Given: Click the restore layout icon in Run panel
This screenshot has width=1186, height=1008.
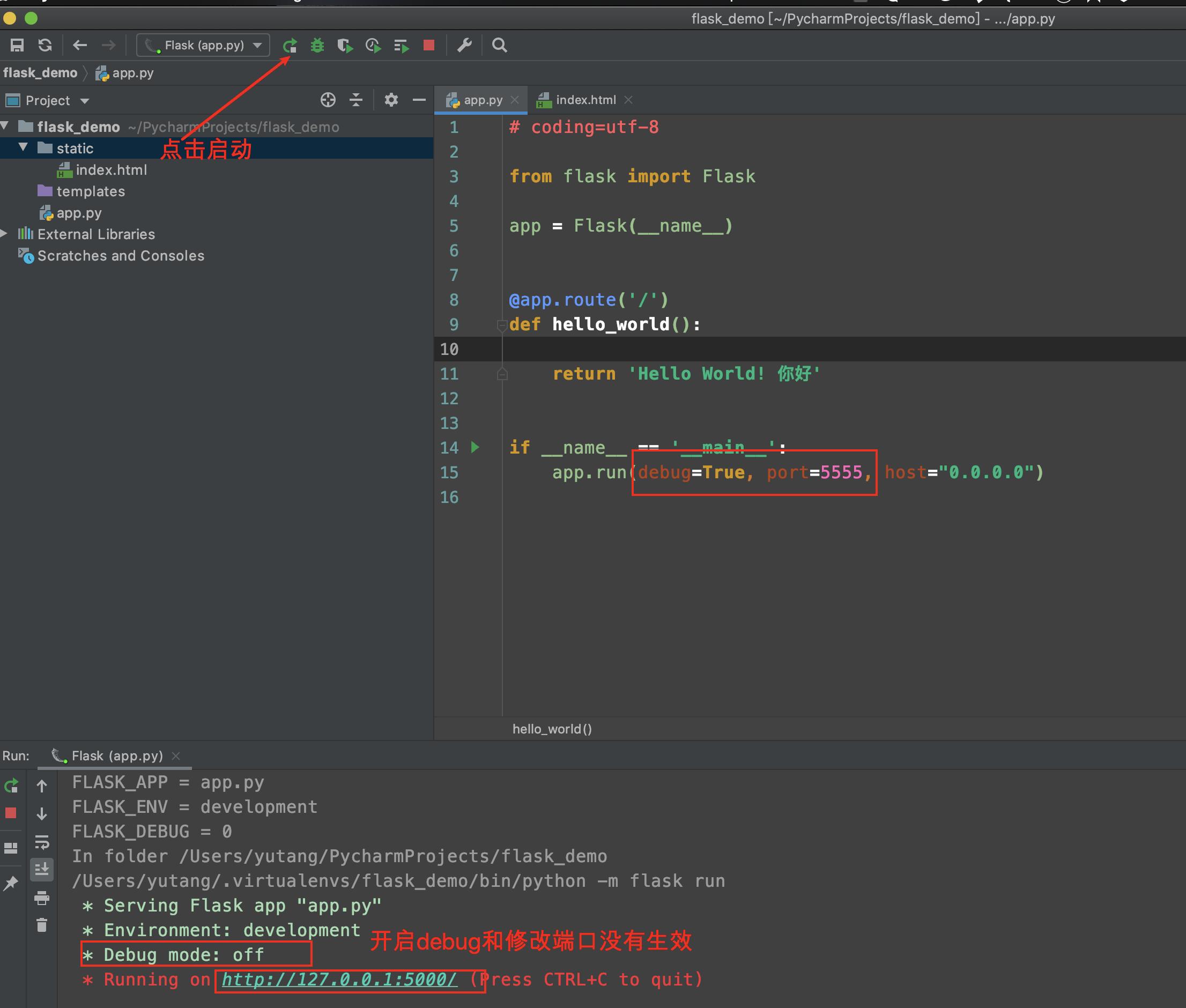Looking at the screenshot, I should (11, 848).
